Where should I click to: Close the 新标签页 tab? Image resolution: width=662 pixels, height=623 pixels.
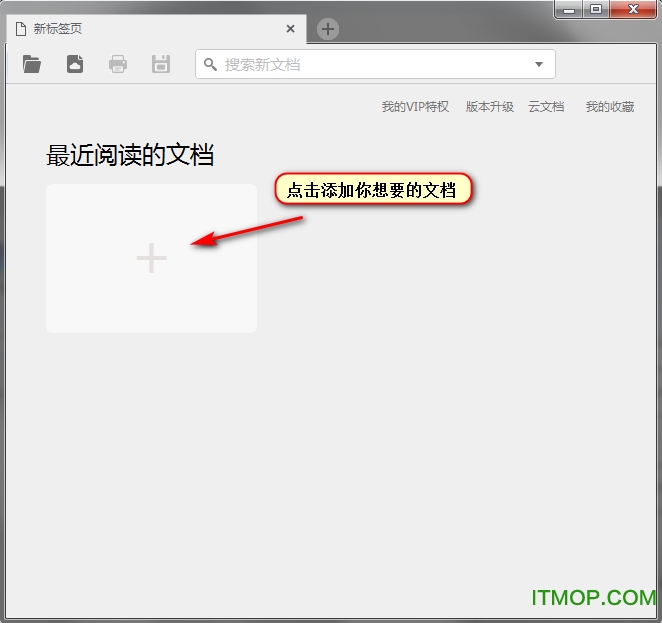pyautogui.click(x=290, y=29)
